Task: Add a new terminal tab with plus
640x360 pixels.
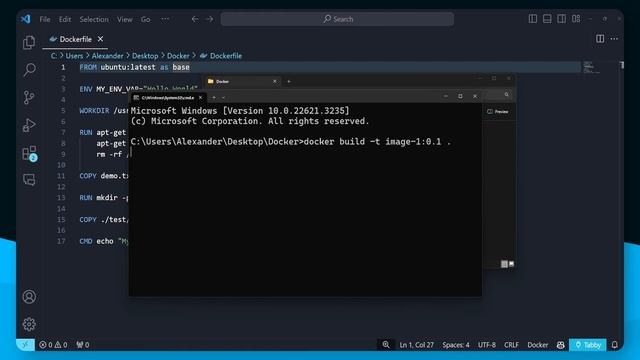Action: pos(214,98)
